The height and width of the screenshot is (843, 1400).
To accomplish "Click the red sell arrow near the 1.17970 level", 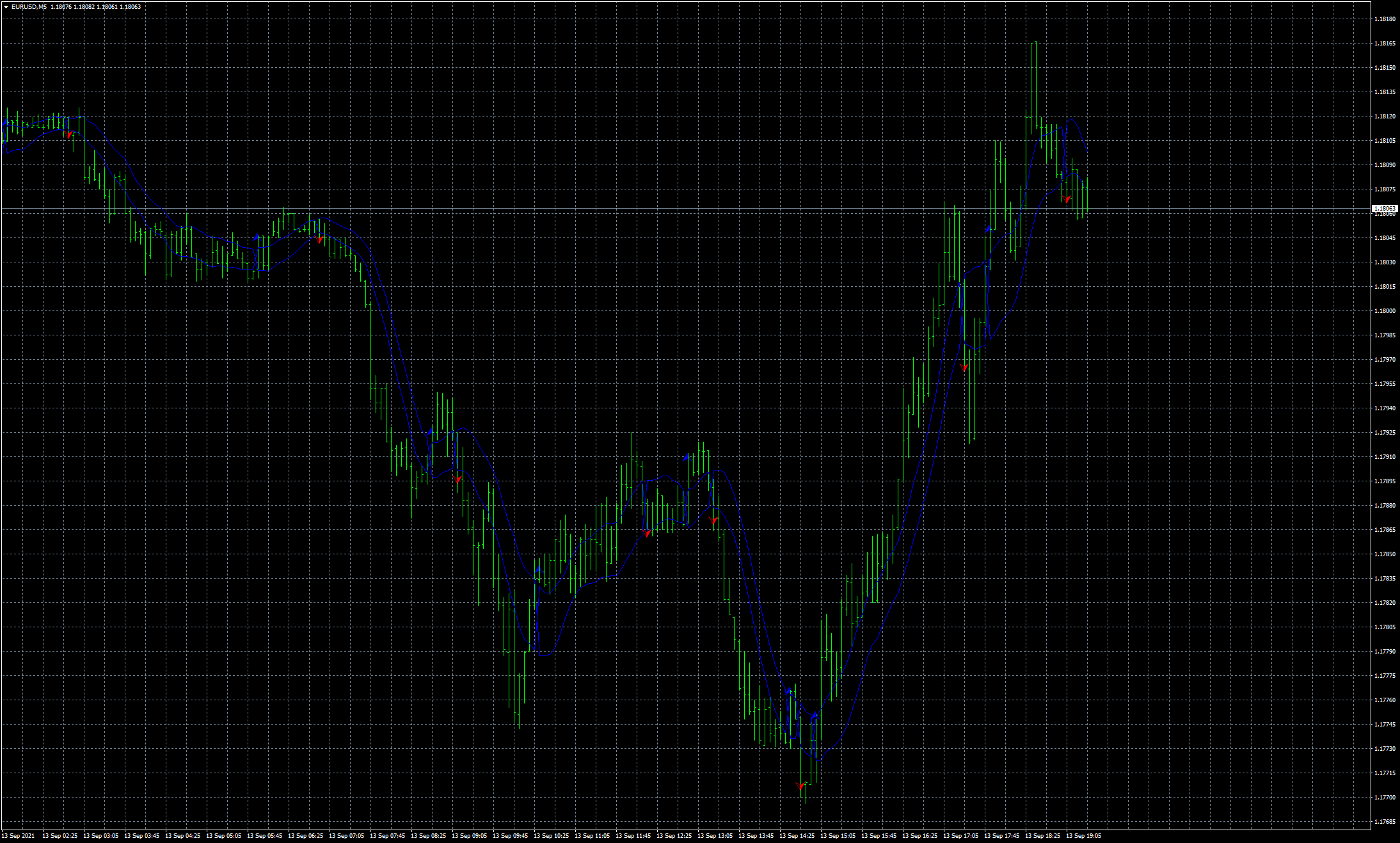I will 965,368.
